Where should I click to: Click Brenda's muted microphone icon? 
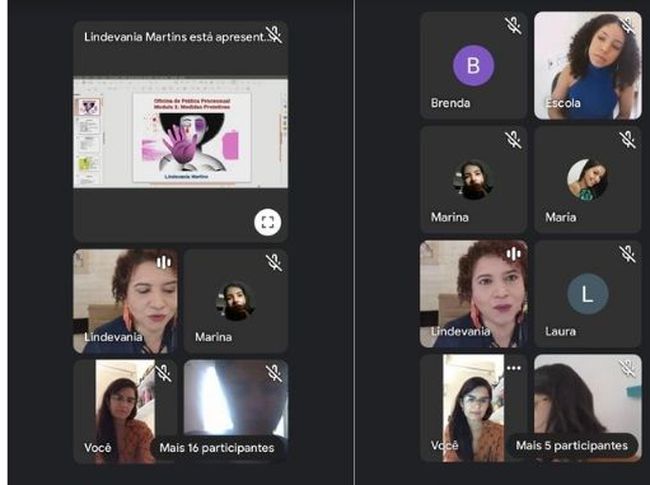pos(513,25)
